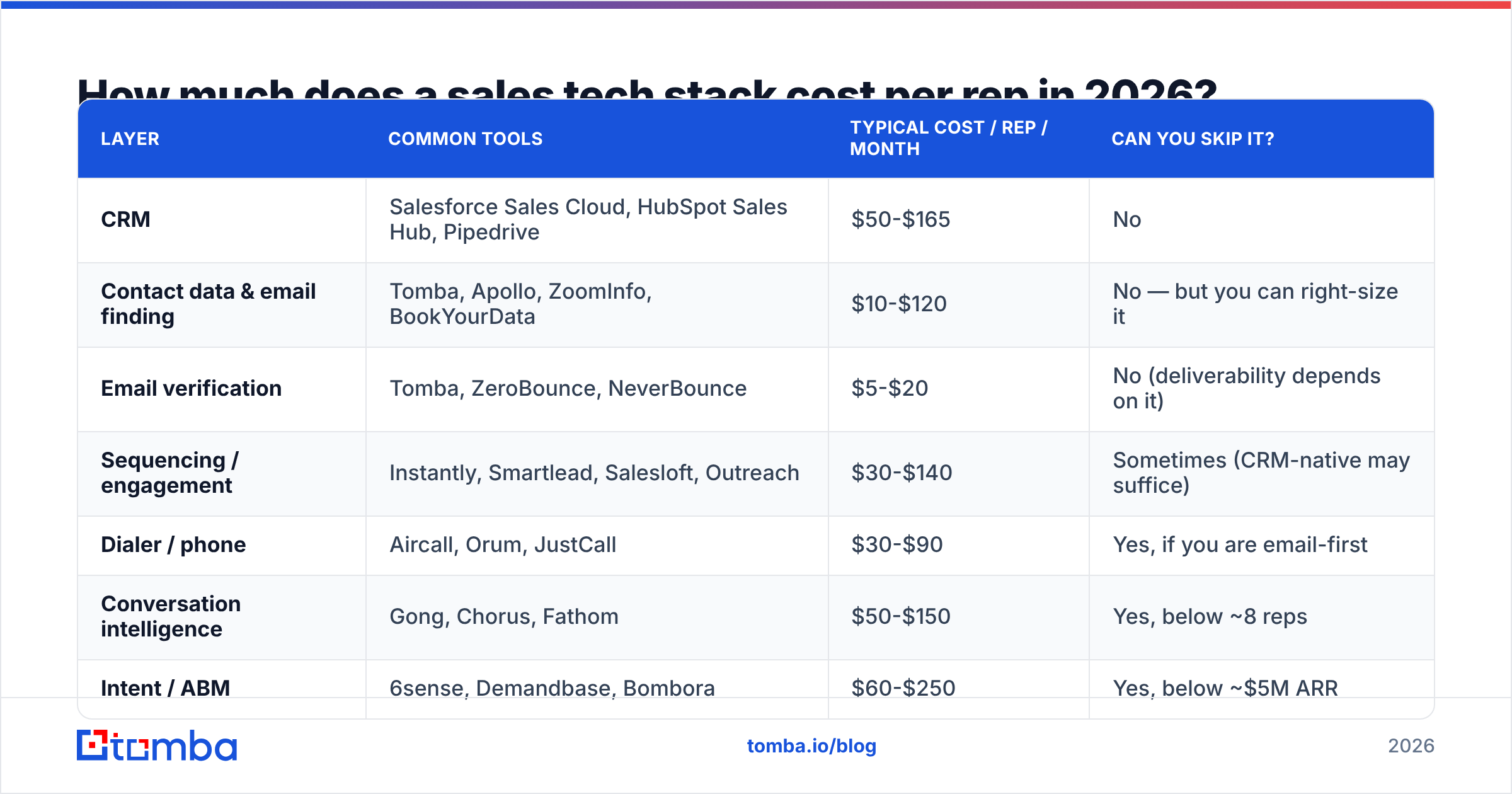Image resolution: width=1512 pixels, height=794 pixels.
Task: Click the $50-$165 cost value
Action: [x=901, y=219]
